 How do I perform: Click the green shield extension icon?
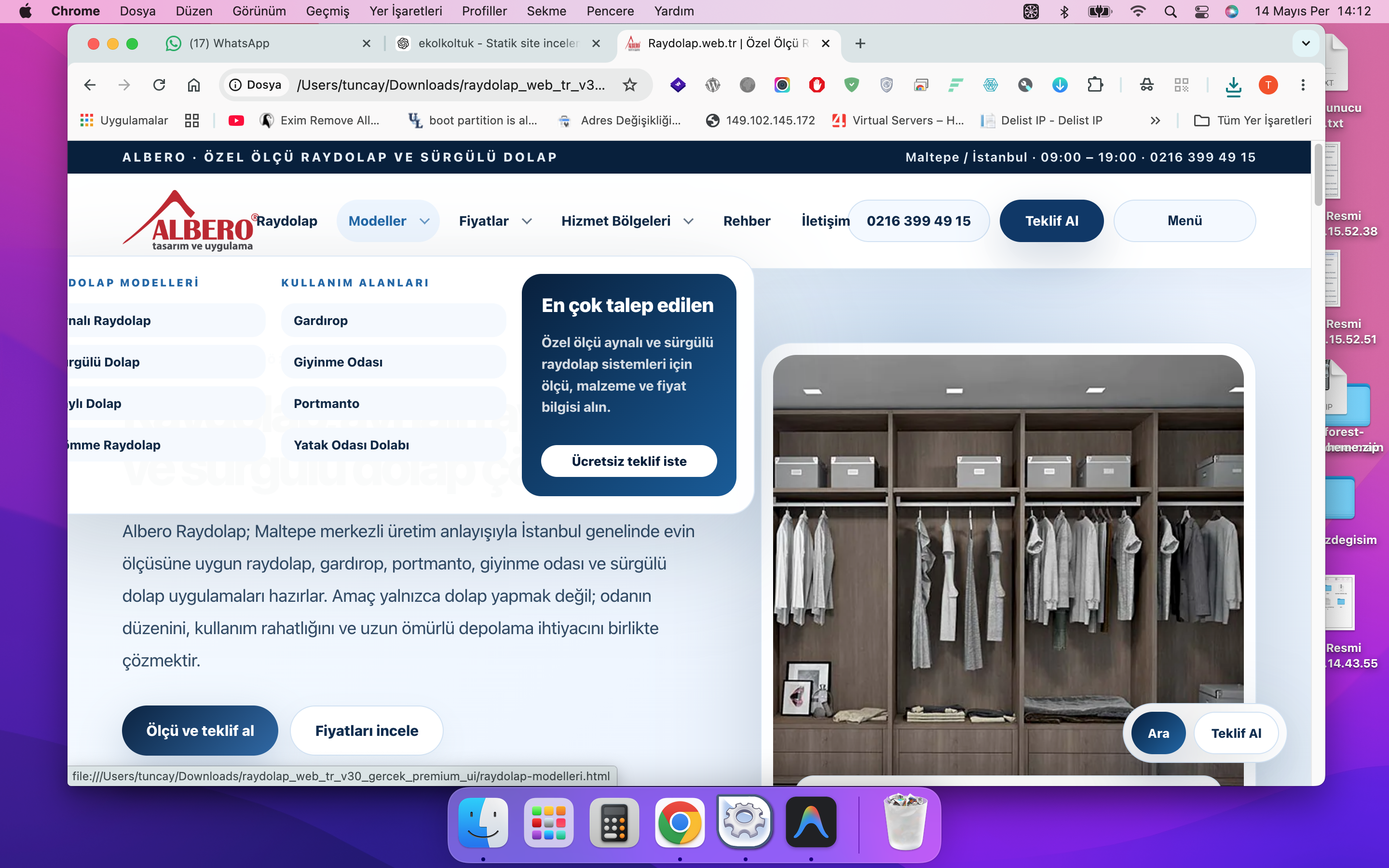pos(852,85)
